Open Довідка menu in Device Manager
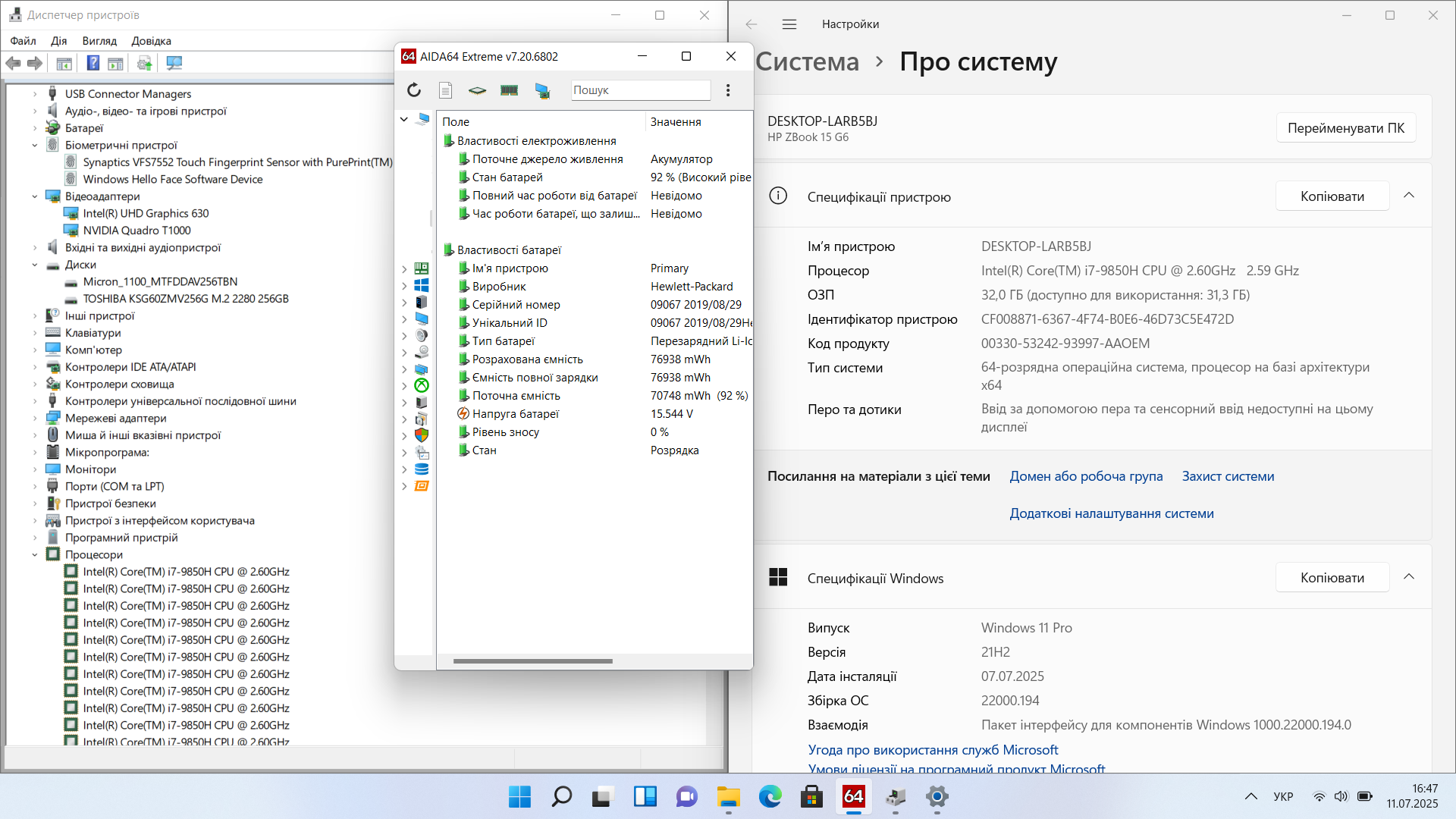Screen dimensions: 1456x819 click(151, 41)
